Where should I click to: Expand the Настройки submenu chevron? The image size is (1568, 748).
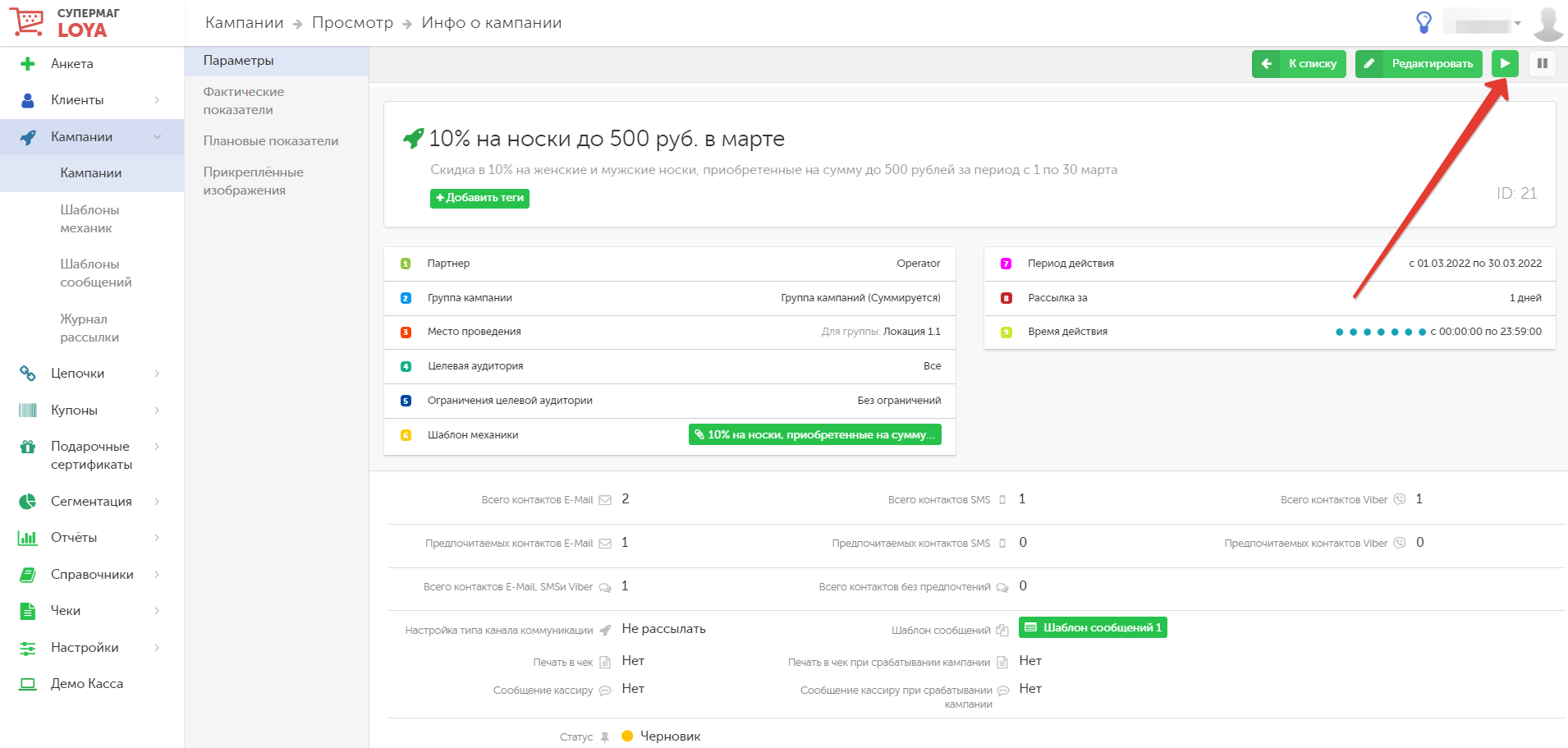pos(157,648)
